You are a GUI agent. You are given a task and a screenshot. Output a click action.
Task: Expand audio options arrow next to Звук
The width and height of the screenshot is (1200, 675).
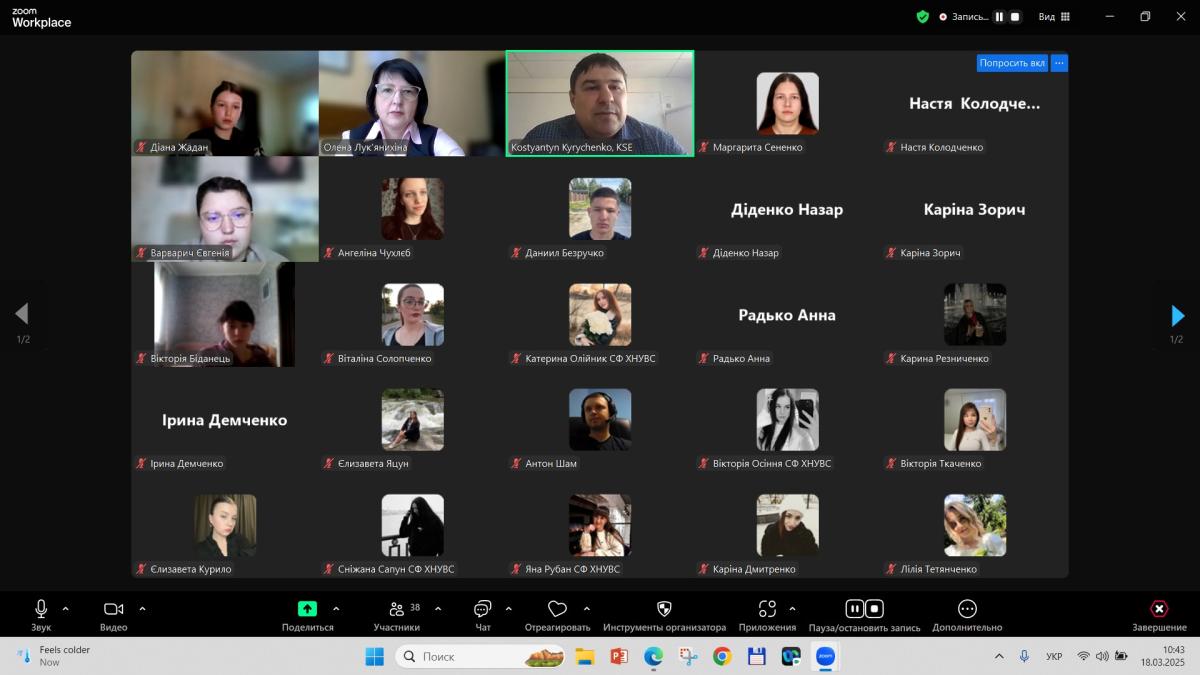point(66,608)
